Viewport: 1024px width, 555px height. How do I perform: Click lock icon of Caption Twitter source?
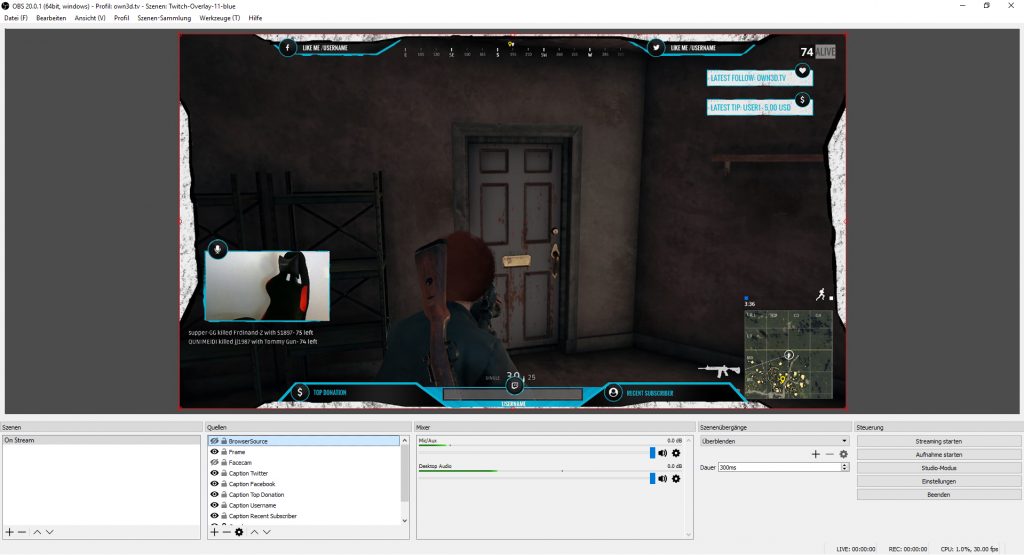tap(223, 473)
